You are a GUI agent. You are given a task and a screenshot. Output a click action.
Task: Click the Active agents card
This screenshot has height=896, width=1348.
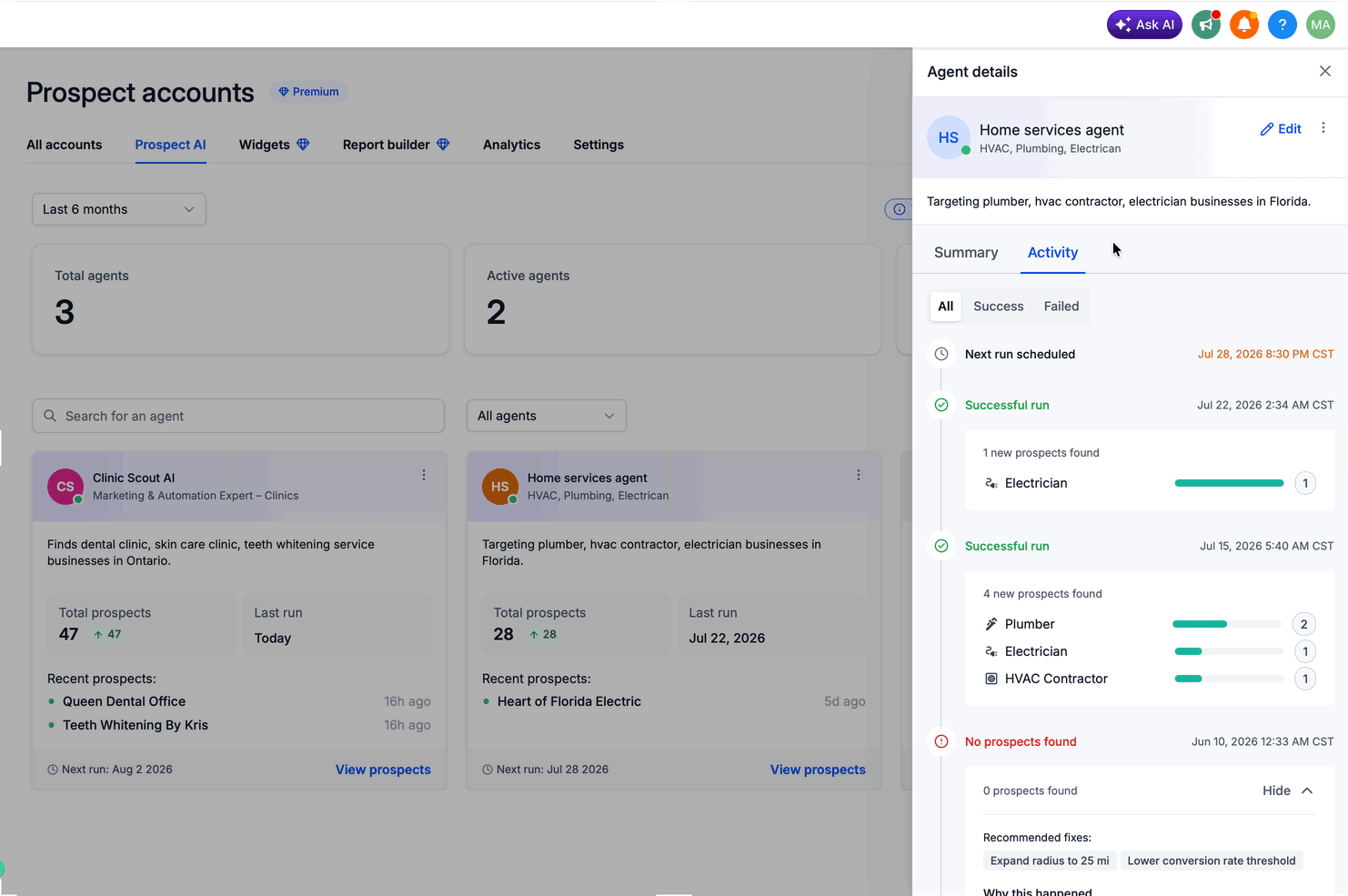click(x=673, y=299)
